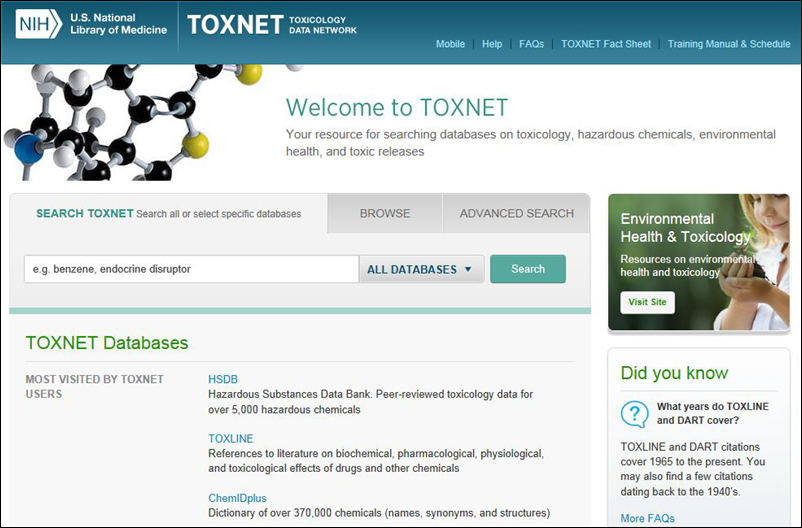Click the TOXNET Toxicology Data Network logo

(x=272, y=25)
